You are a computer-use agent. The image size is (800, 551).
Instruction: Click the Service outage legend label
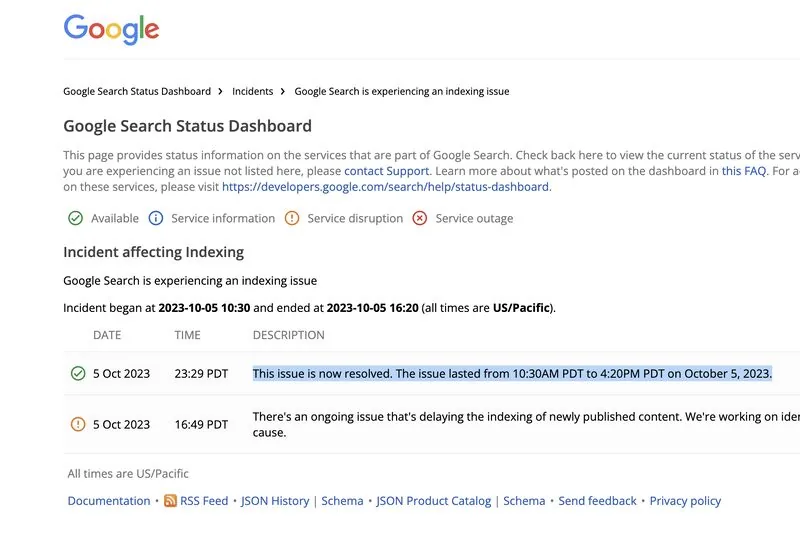474,218
